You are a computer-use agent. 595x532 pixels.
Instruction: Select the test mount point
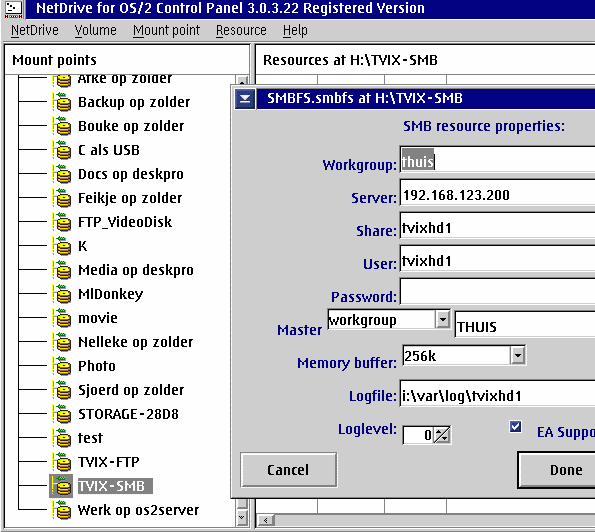(90, 438)
